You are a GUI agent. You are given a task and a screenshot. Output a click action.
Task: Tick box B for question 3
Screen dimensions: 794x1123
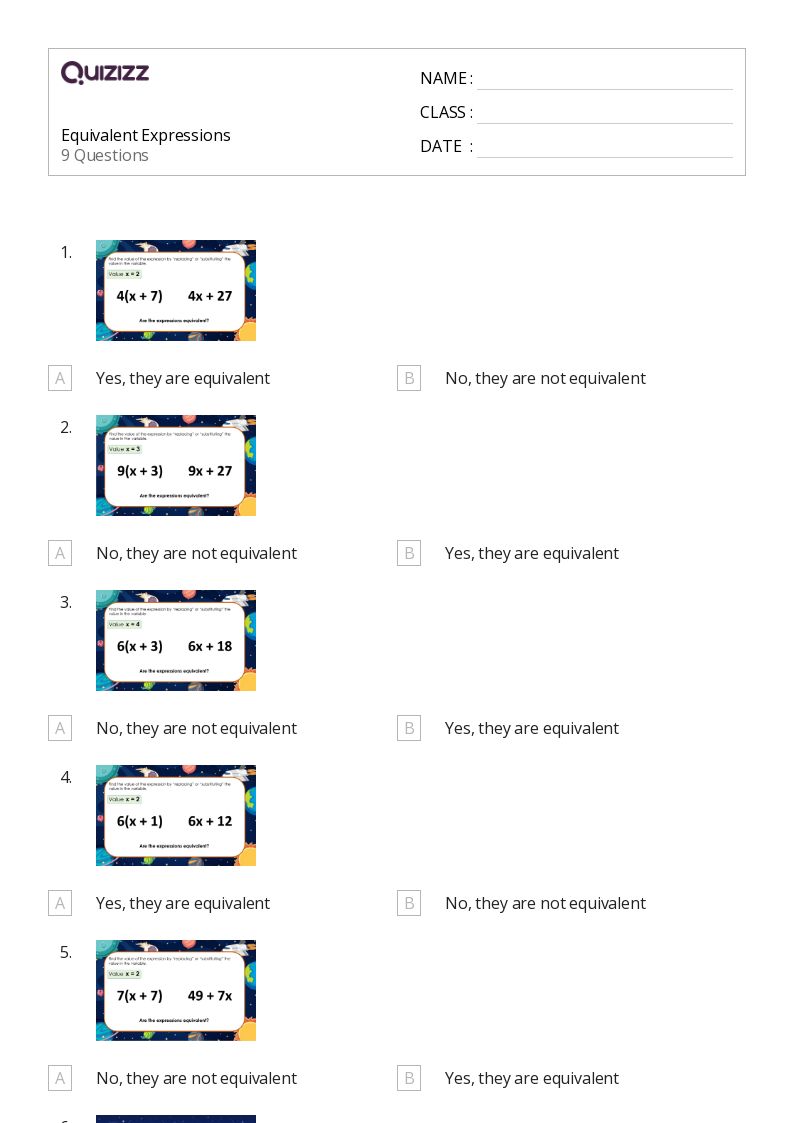click(x=409, y=728)
